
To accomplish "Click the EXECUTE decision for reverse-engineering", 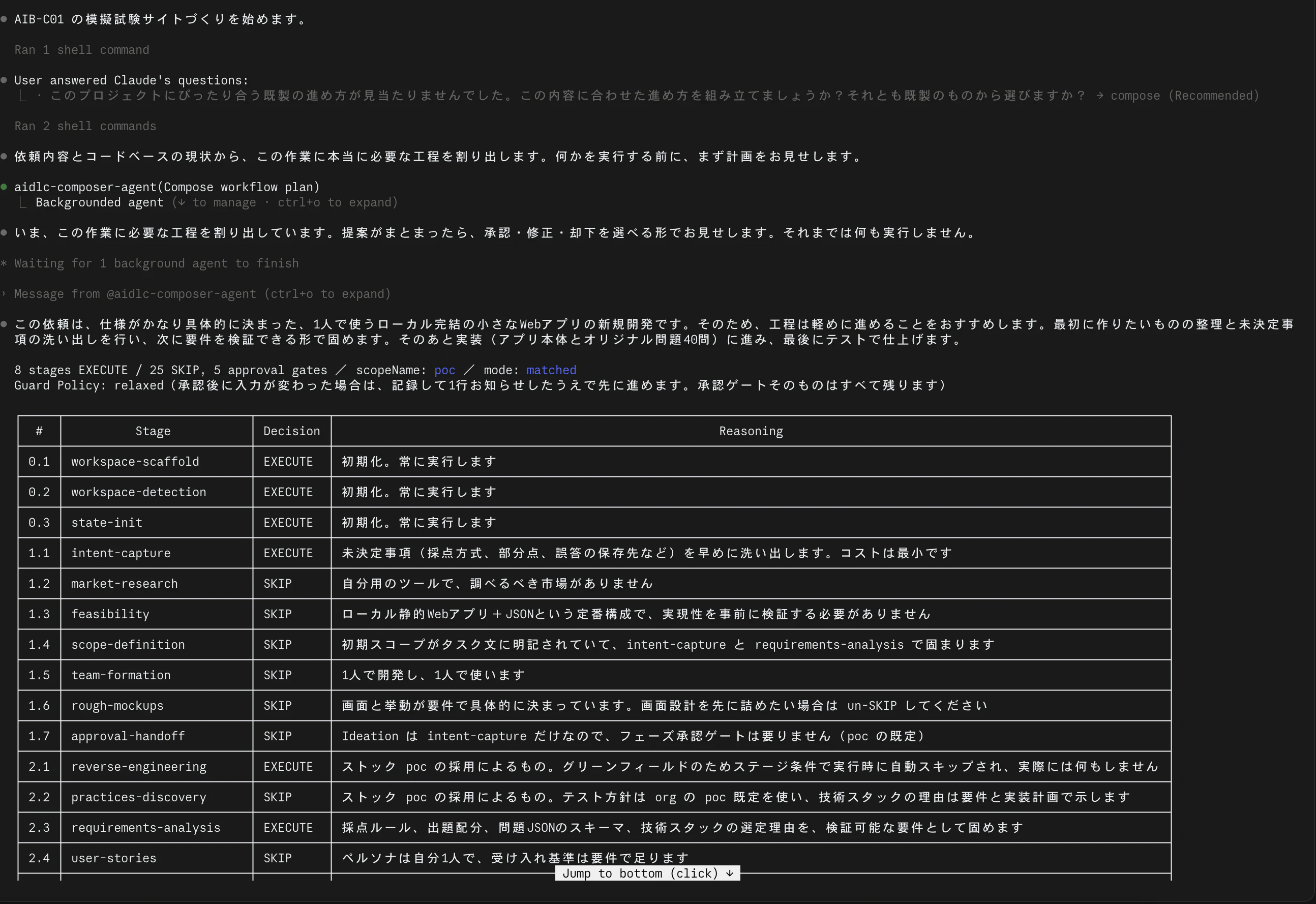I will [x=288, y=767].
